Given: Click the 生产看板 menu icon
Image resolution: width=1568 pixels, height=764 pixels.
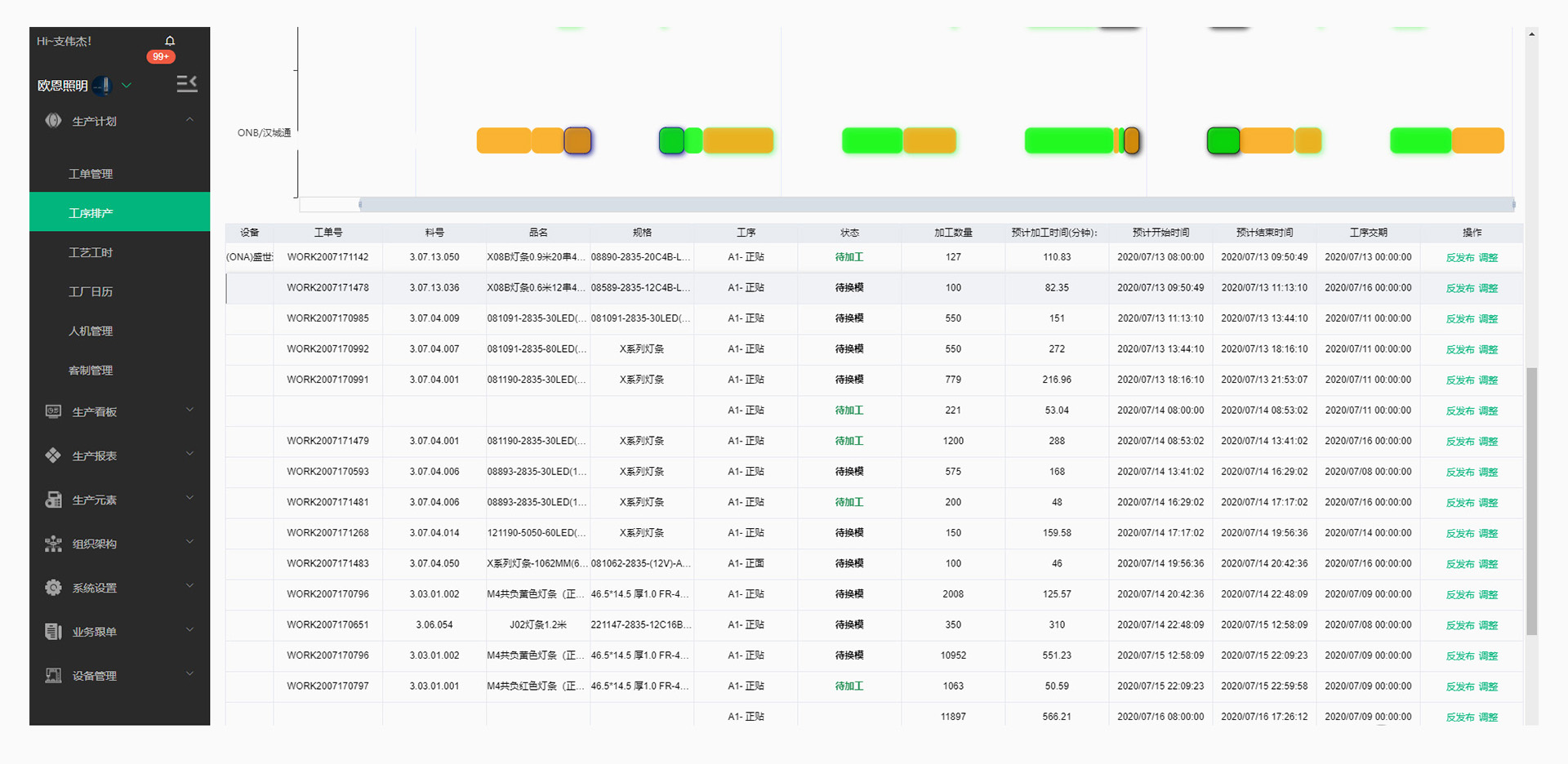Looking at the screenshot, I should click(53, 411).
